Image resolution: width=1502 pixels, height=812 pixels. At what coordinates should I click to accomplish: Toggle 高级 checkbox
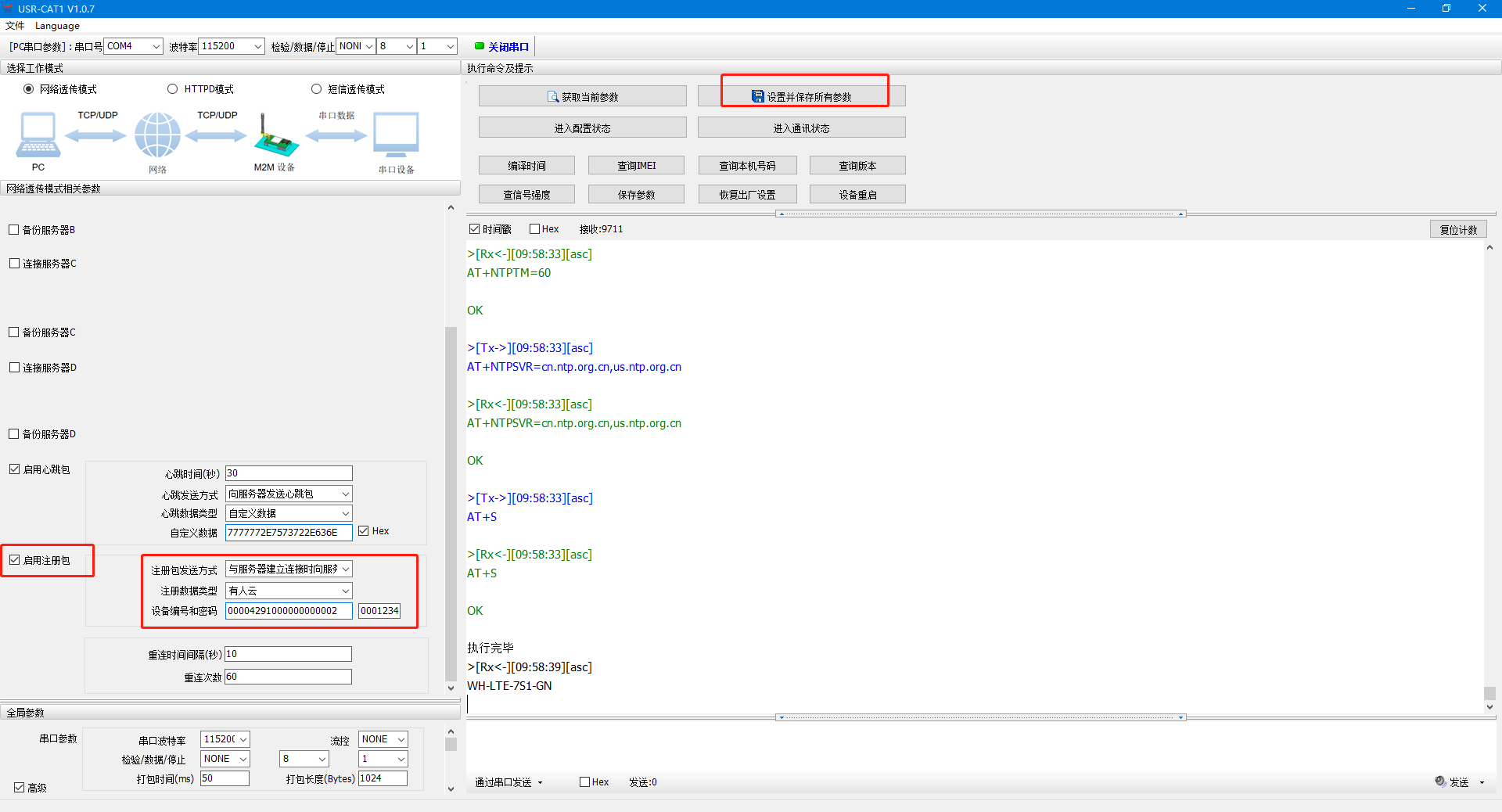coord(19,787)
